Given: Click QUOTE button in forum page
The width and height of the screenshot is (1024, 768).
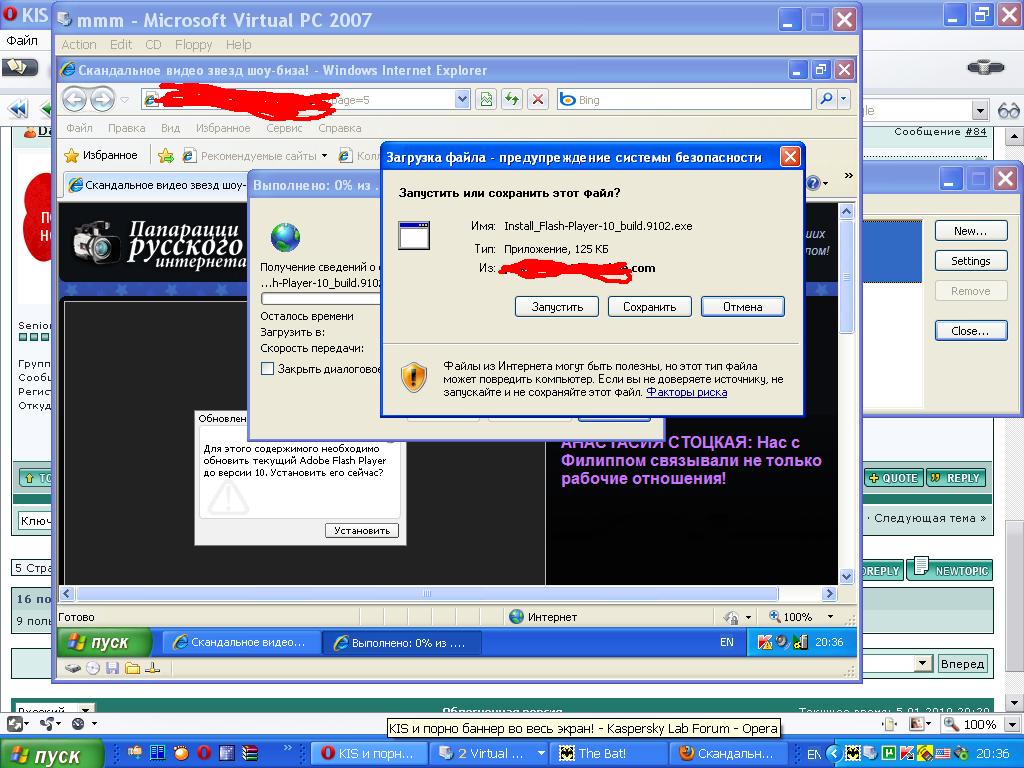Looking at the screenshot, I should tap(893, 478).
